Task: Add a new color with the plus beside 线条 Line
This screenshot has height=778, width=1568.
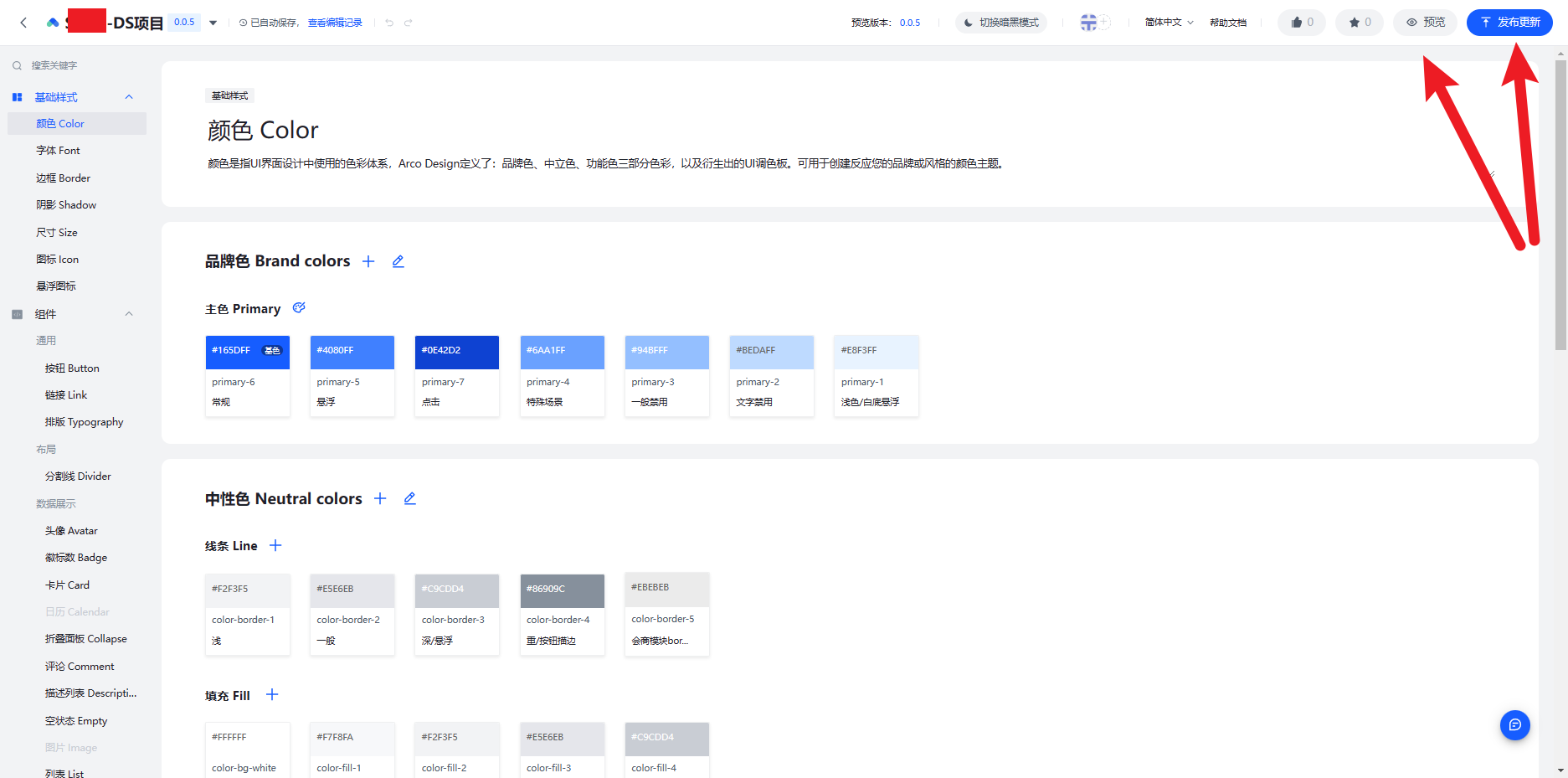Action: click(x=275, y=545)
